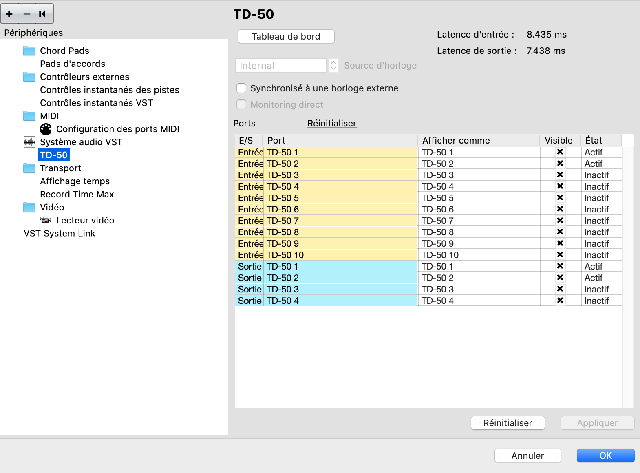This screenshot has width=640, height=473.
Task: Toggle visibility of output Sortie TD-50 1
Action: [x=560, y=266]
